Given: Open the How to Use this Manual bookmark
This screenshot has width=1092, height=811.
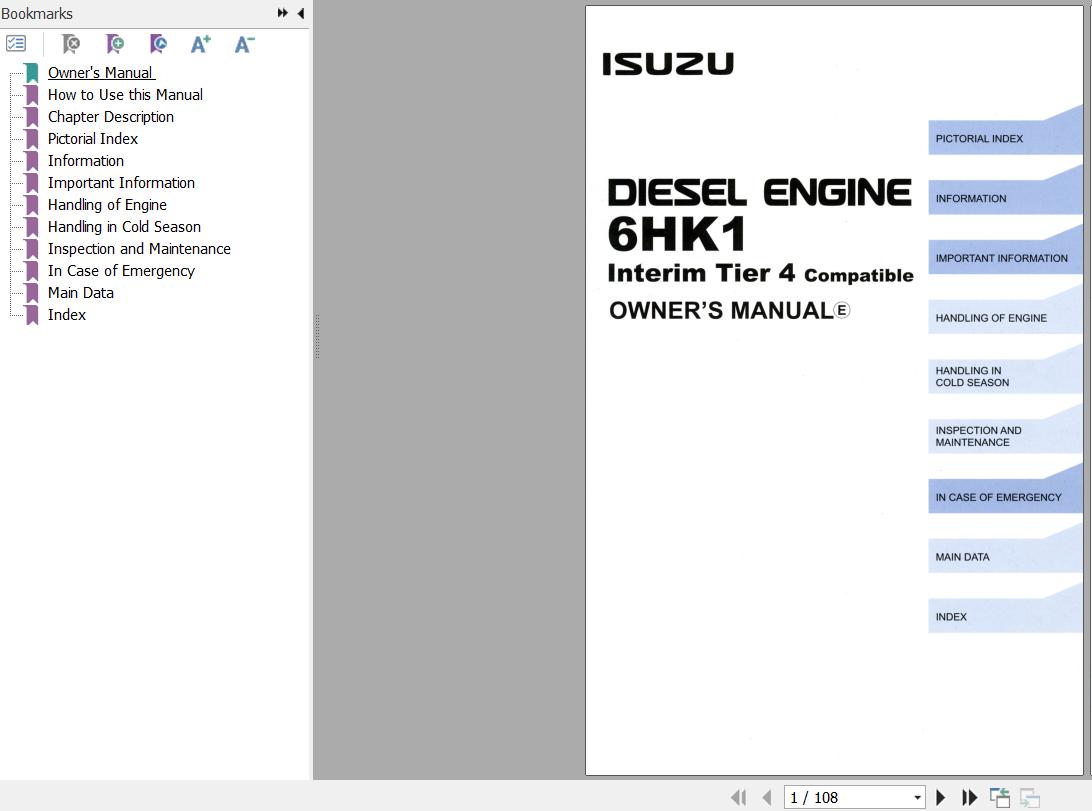Looking at the screenshot, I should coord(125,95).
